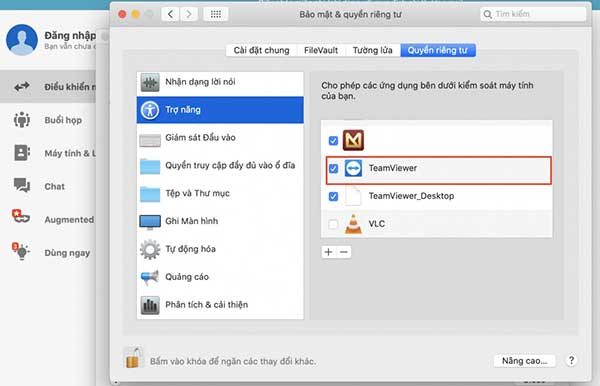Show all preferences grid button
This screenshot has width=600, height=386.
pos(215,14)
